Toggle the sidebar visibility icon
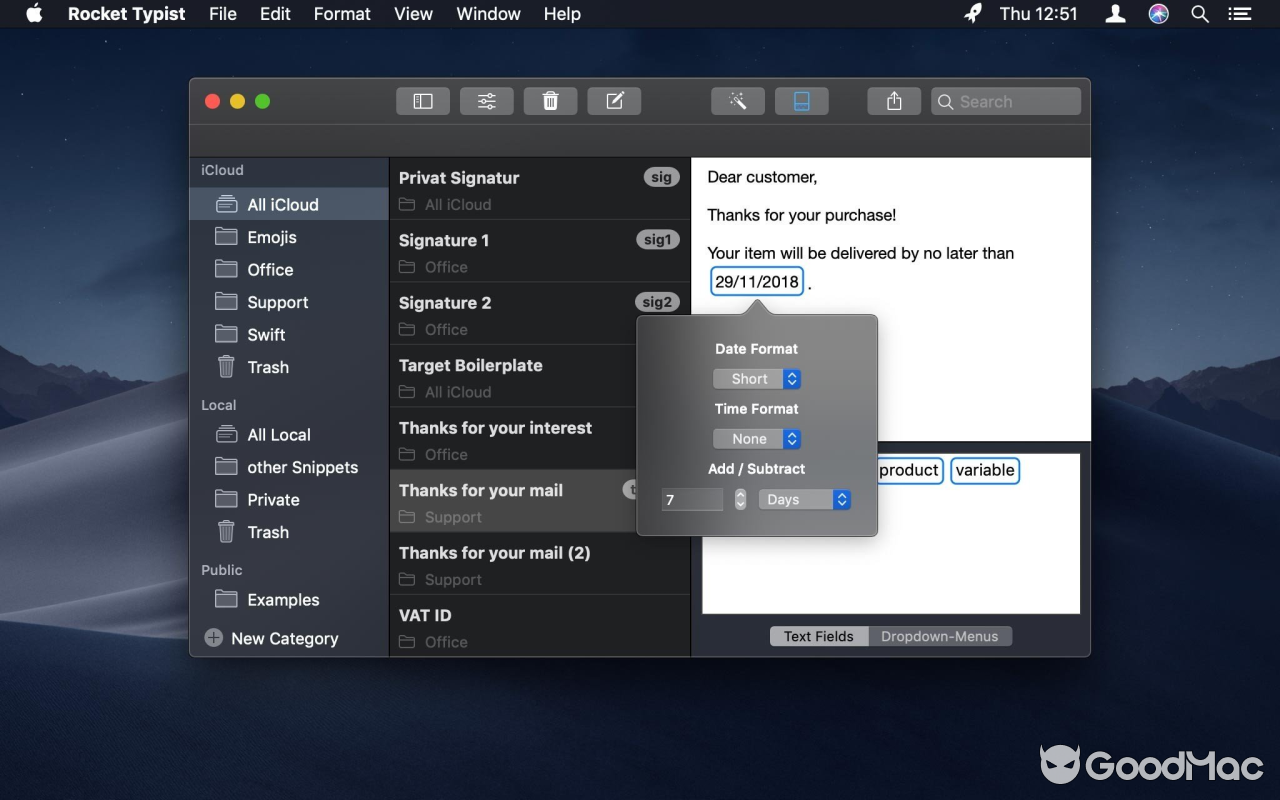Screen dimensions: 1280x800 (422, 100)
